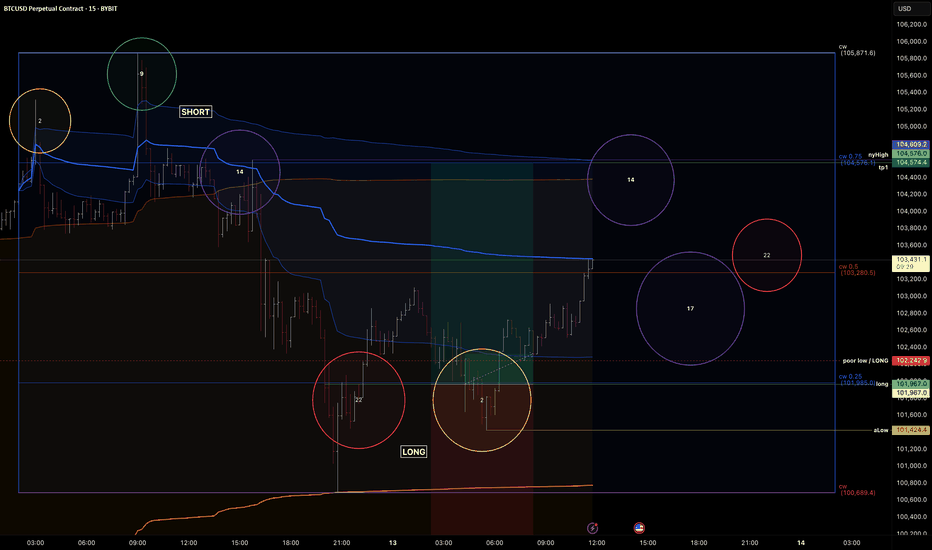
Task: Select the red stop-loss zone of long position
Action: (481, 459)
